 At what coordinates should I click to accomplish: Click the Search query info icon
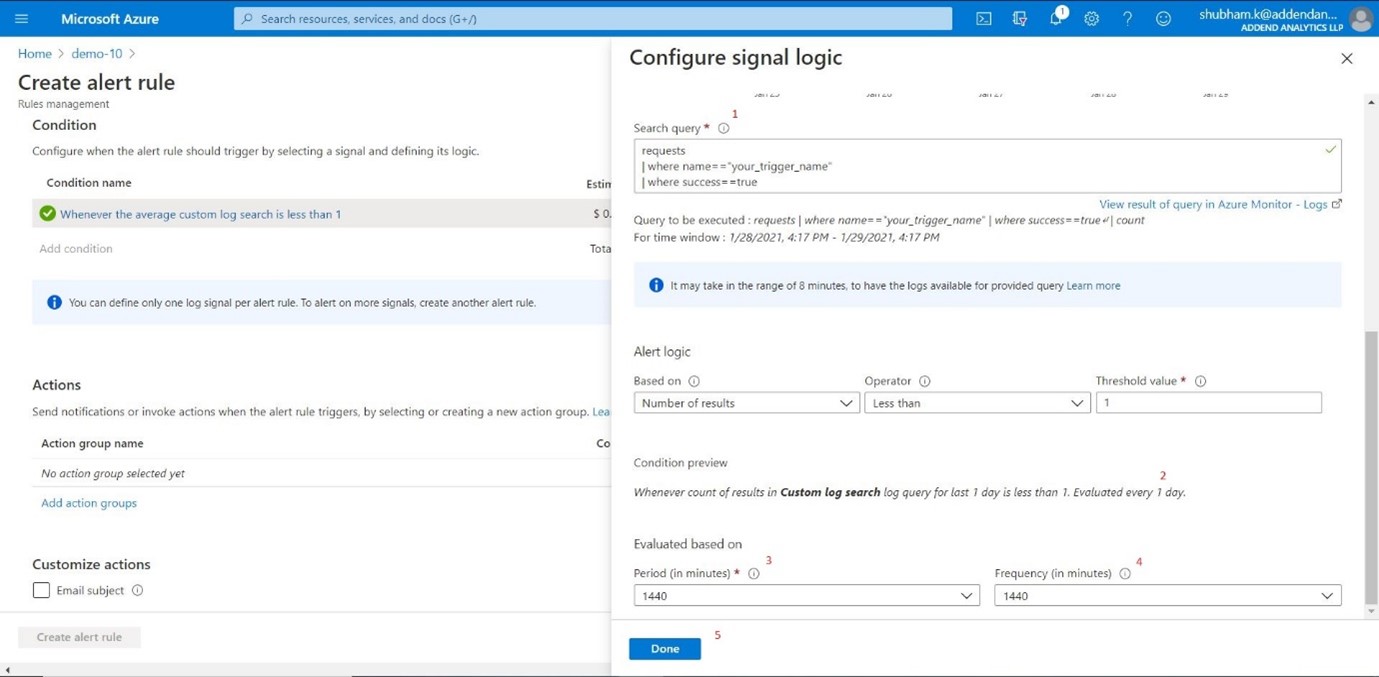click(723, 127)
